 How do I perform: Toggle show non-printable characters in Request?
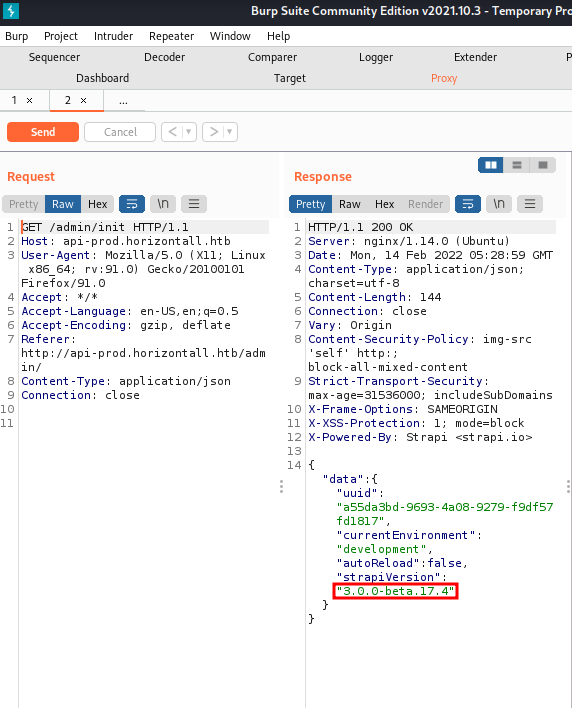tap(163, 204)
